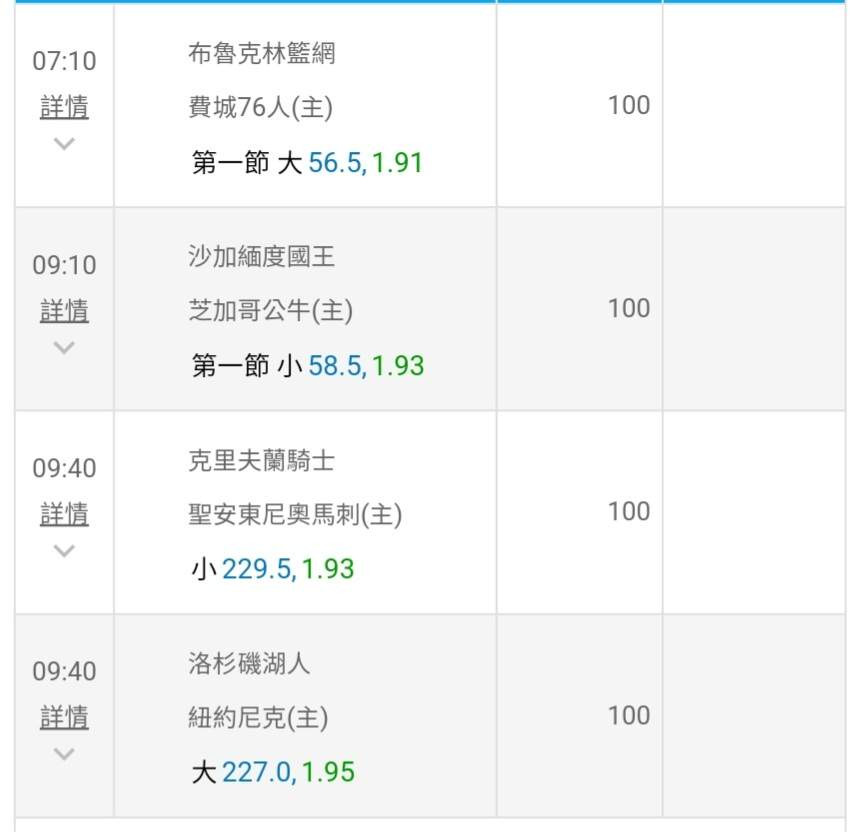Open 詳情 link in 洛杉磯湖人 row
Image resolution: width=851 pixels, height=832 pixels.
point(64,717)
